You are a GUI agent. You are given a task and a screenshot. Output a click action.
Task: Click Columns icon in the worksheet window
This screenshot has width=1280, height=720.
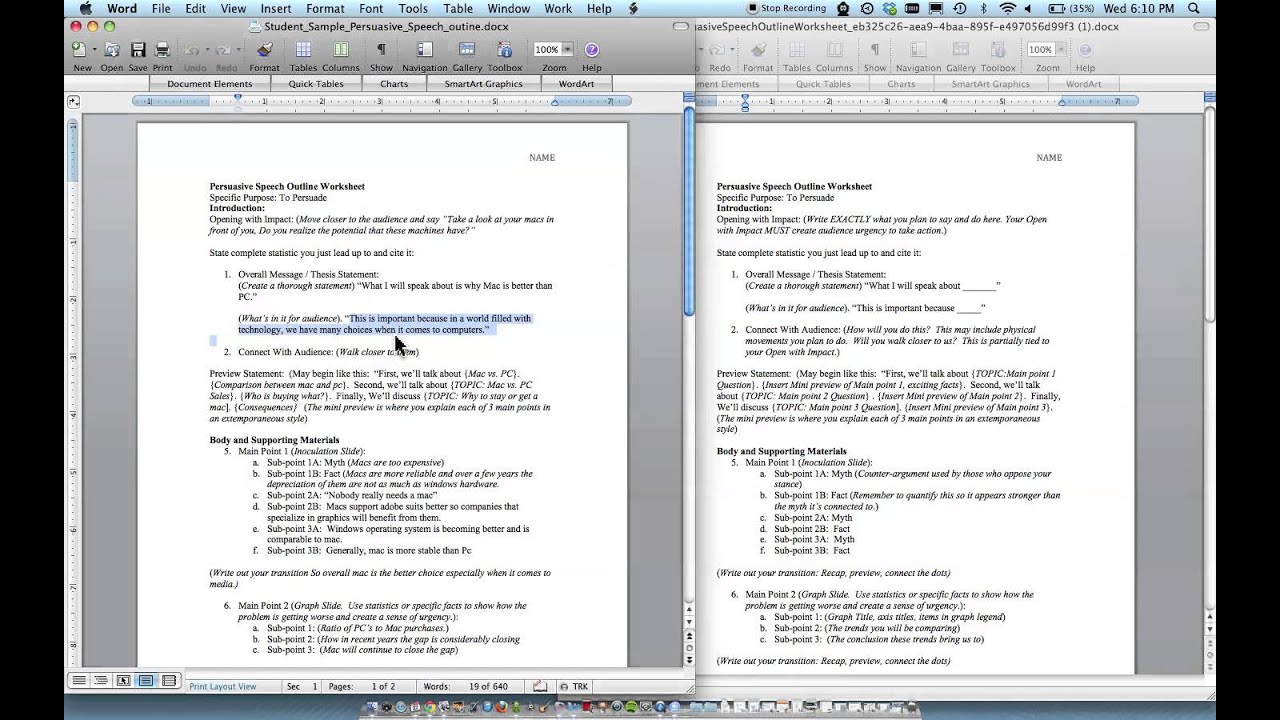click(834, 50)
